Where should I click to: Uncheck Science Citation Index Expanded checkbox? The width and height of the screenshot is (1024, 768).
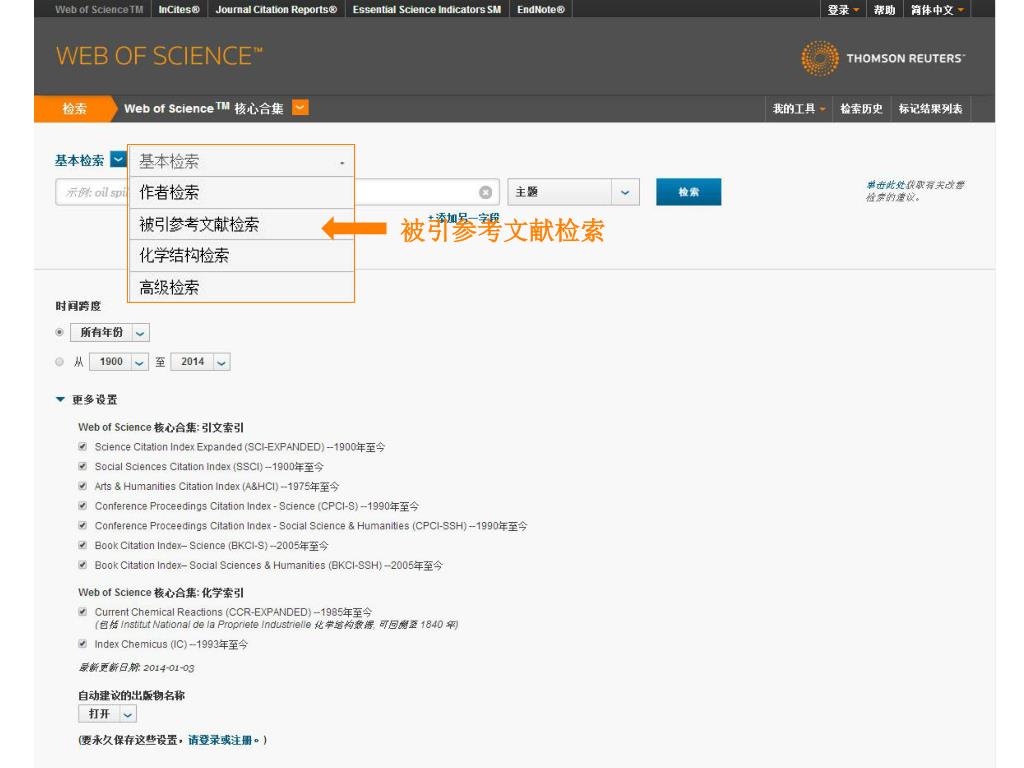[x=82, y=447]
